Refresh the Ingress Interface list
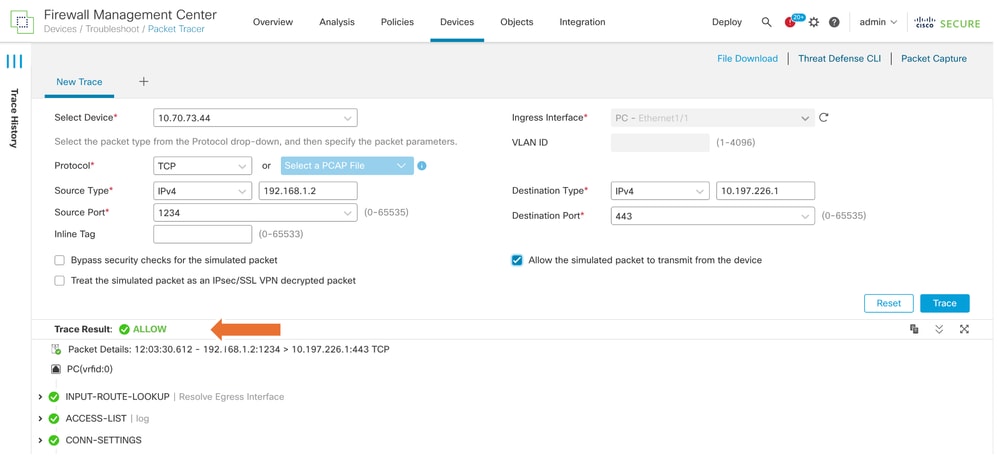The width and height of the screenshot is (998, 475). 824,118
